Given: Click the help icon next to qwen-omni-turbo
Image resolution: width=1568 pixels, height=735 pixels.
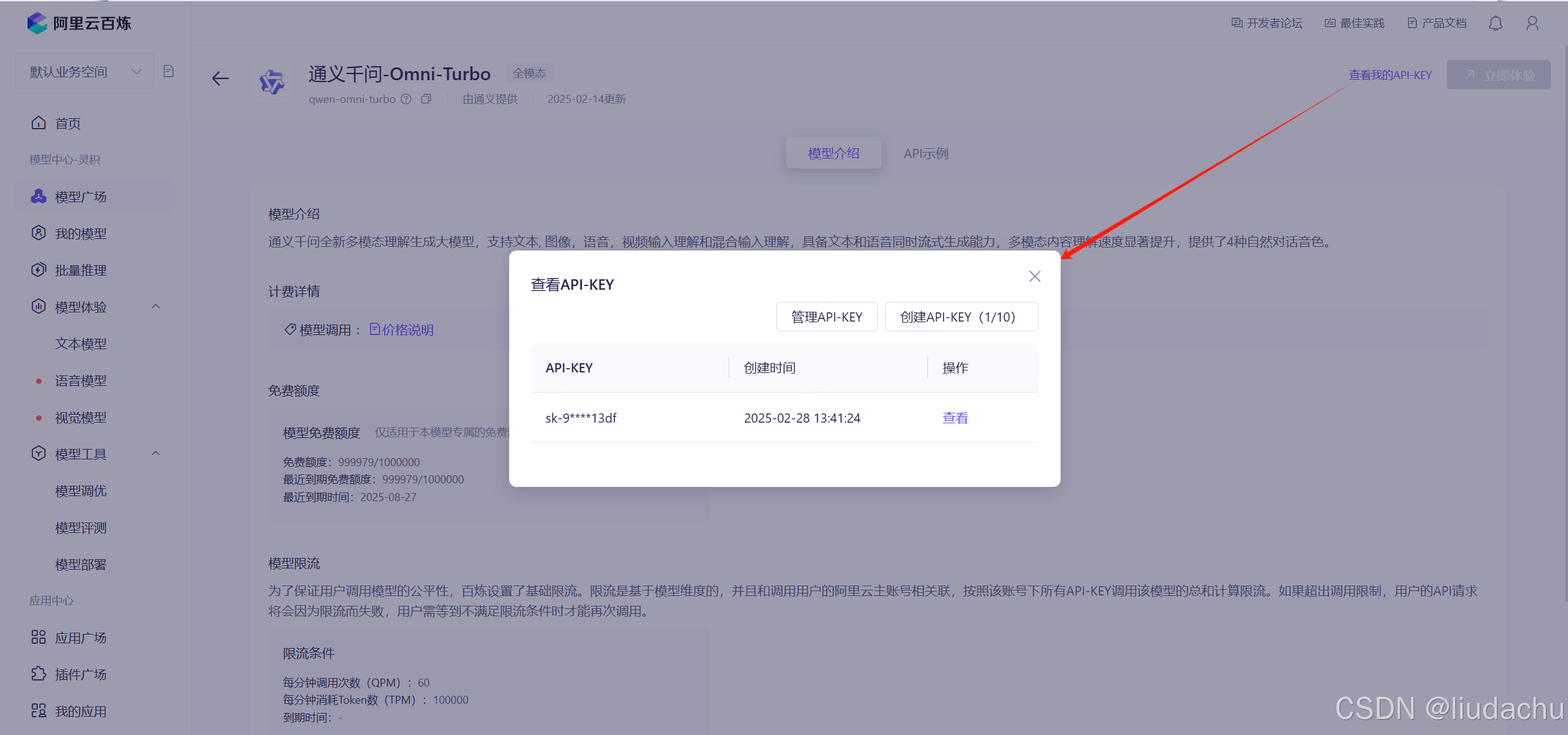Looking at the screenshot, I should click(x=406, y=99).
